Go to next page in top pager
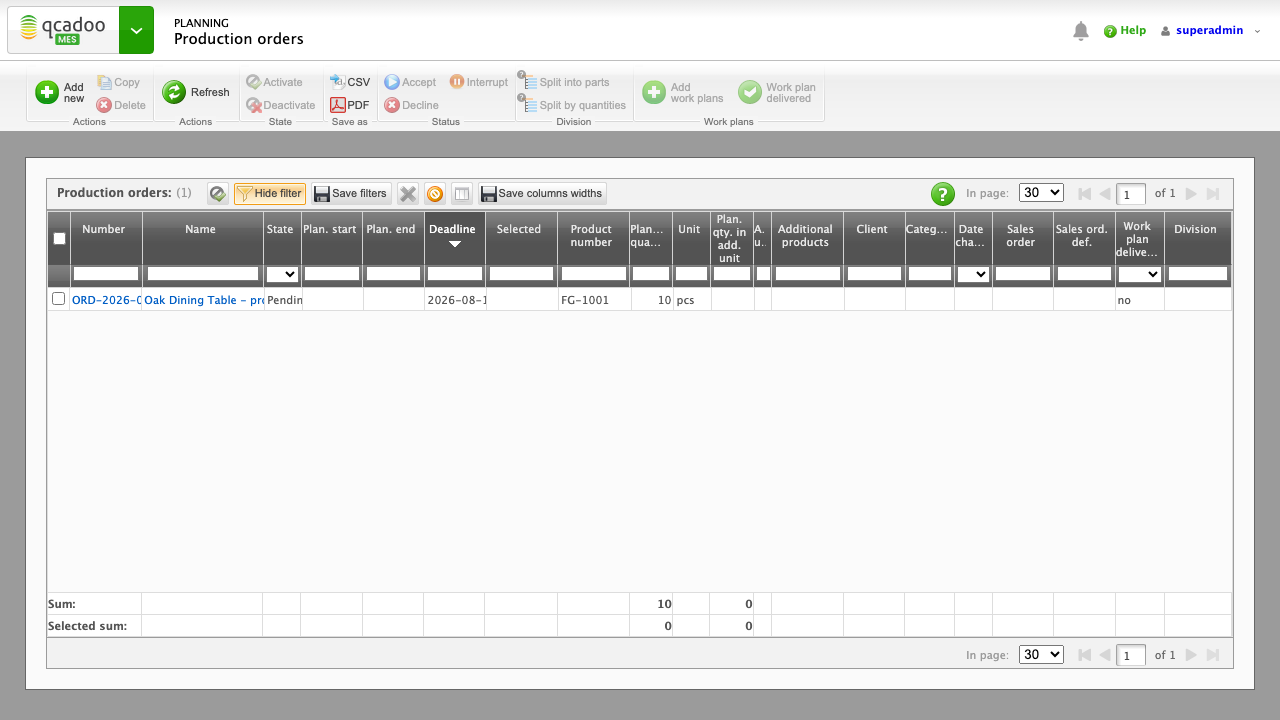The width and height of the screenshot is (1280, 720). pyautogui.click(x=1191, y=194)
